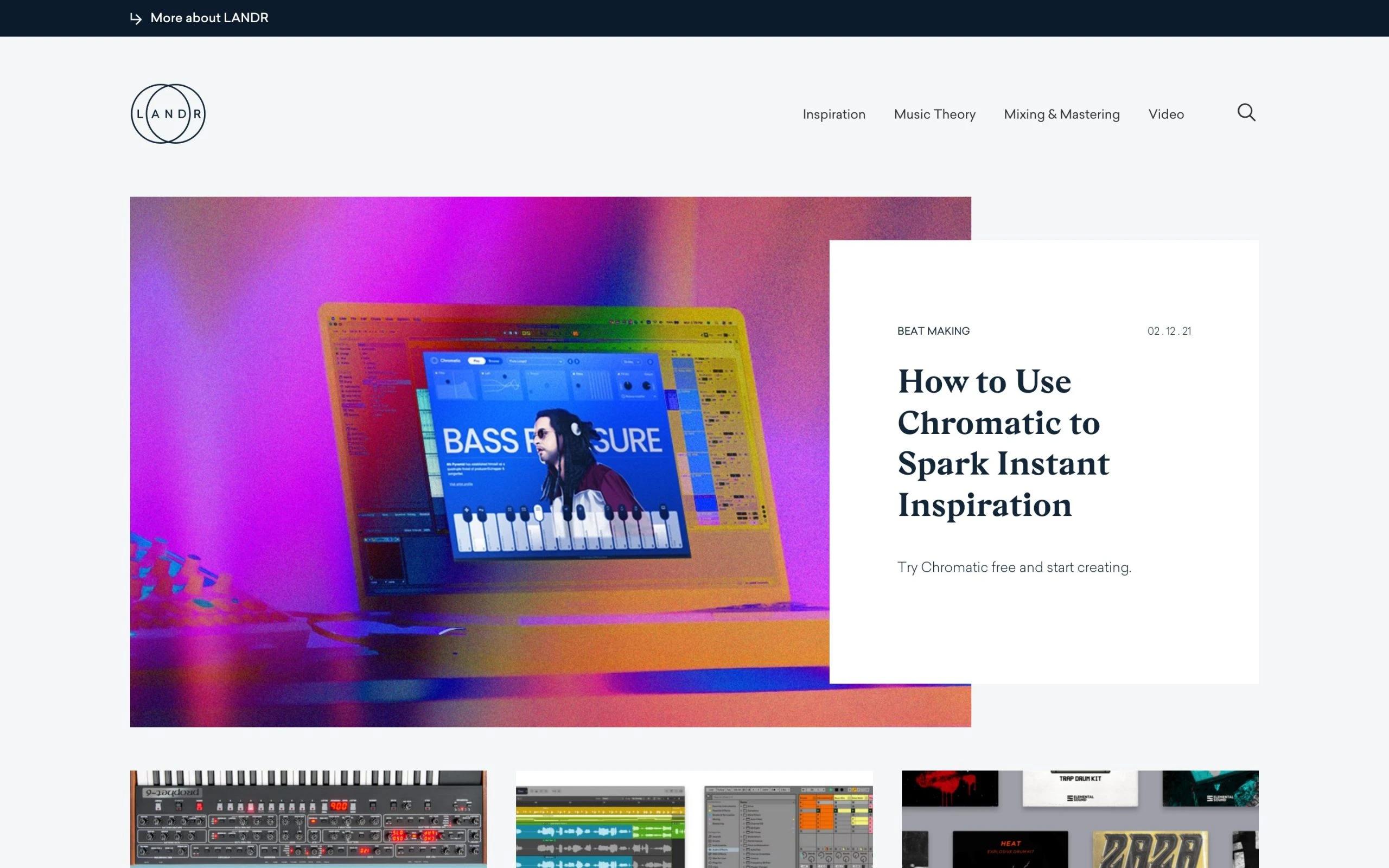
Task: Click the LANDR circular logo
Action: (168, 114)
